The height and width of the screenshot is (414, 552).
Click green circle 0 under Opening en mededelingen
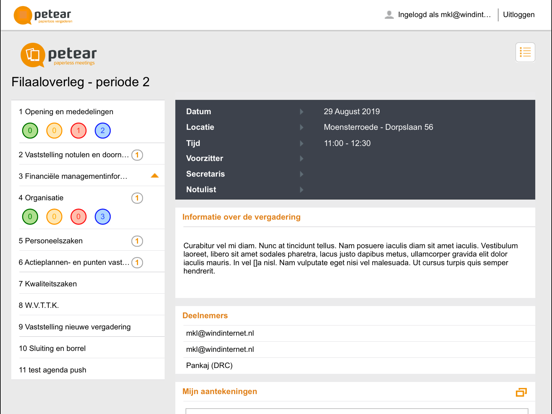(x=30, y=131)
